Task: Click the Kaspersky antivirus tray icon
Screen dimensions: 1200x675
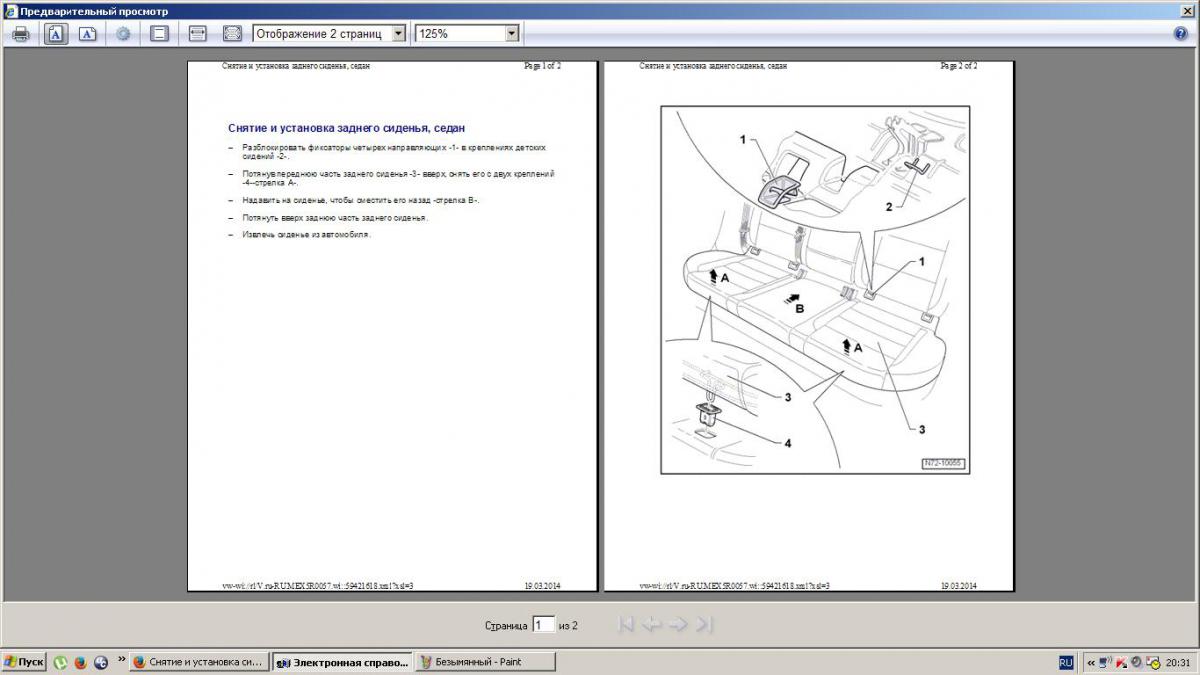Action: (x=1121, y=662)
